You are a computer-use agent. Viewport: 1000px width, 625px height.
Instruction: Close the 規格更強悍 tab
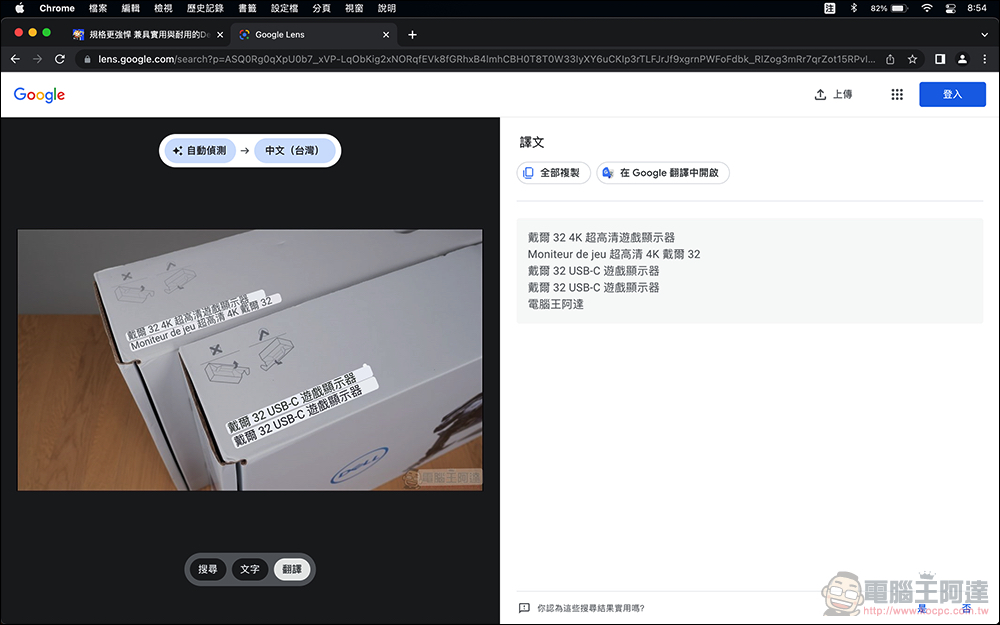pyautogui.click(x=220, y=35)
